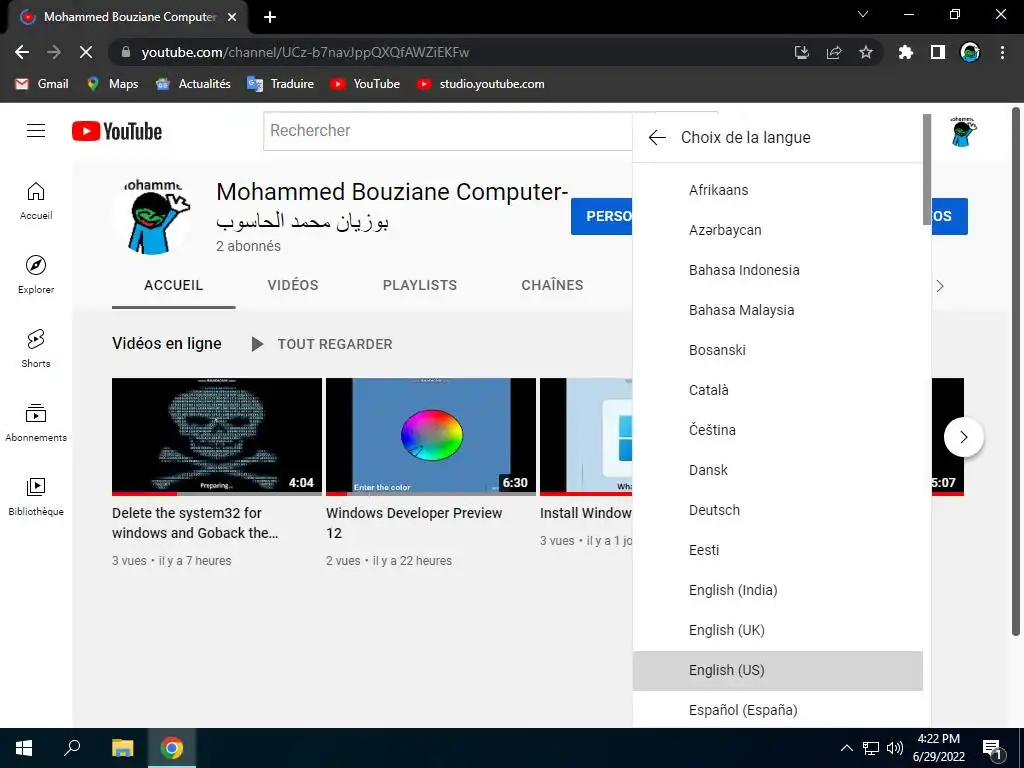Screen dimensions: 1024x768
Task: Go back from the Choix de la langue panel
Action: click(657, 137)
